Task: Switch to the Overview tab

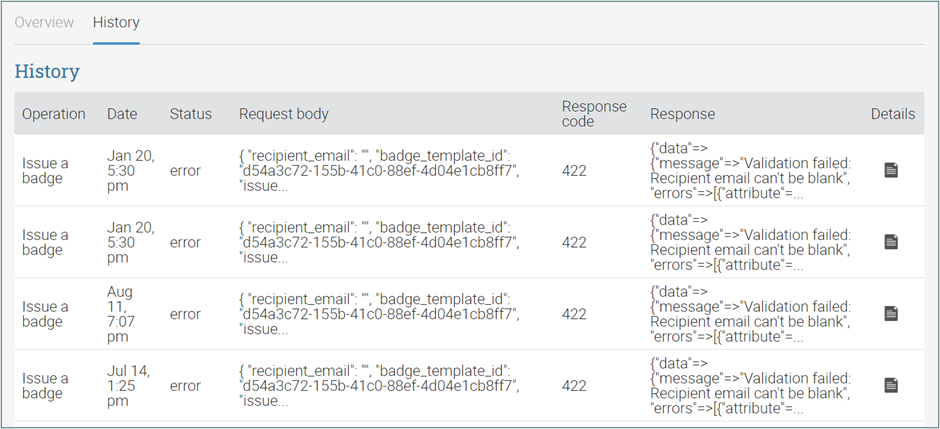Action: pyautogui.click(x=44, y=23)
